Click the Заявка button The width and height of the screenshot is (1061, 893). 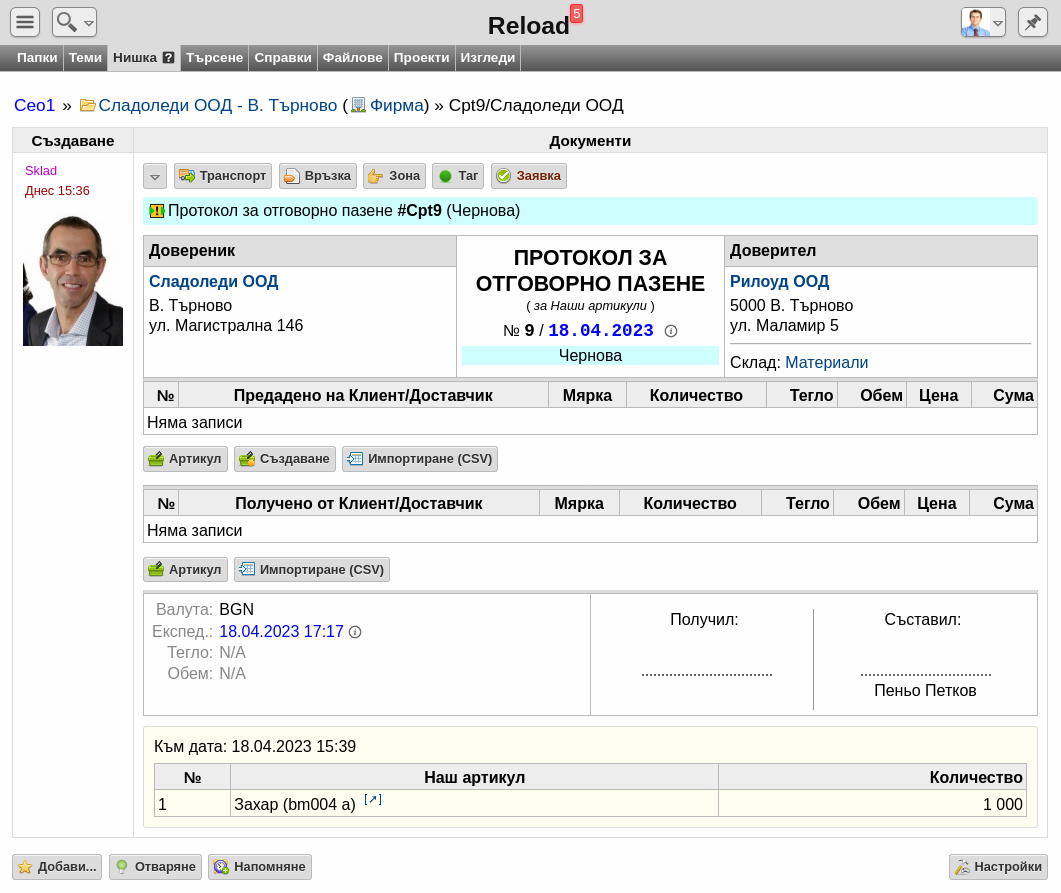click(529, 176)
